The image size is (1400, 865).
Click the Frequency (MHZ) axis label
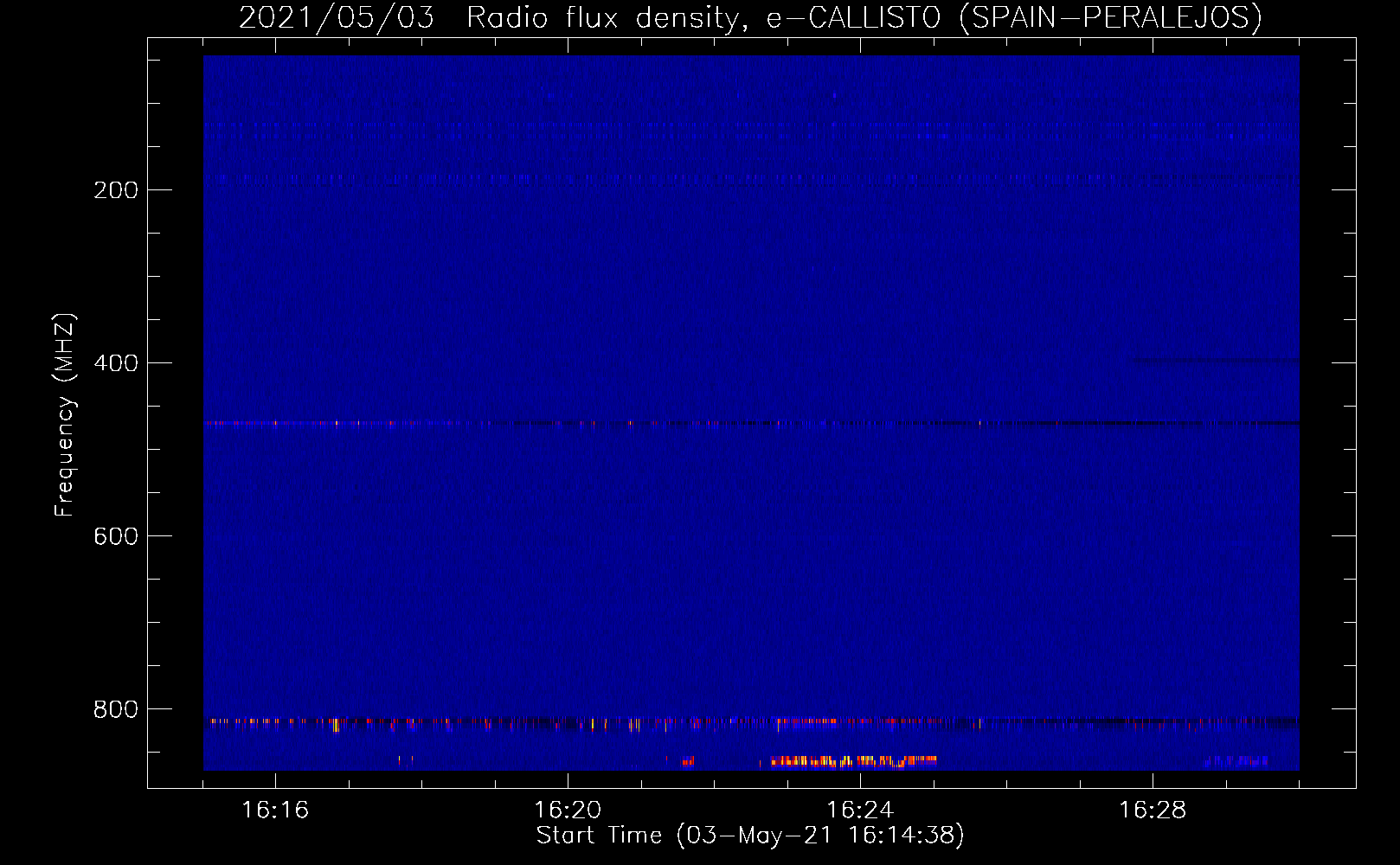65,415
